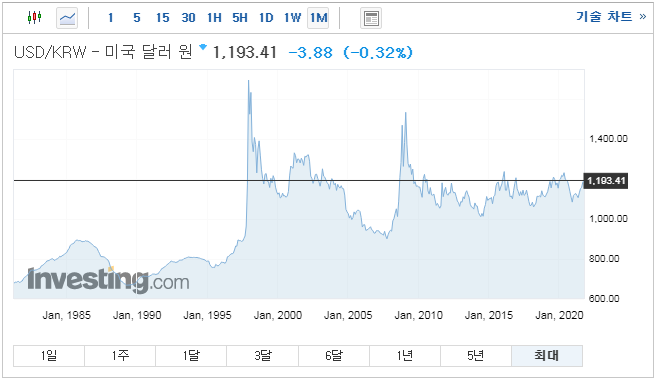The height and width of the screenshot is (379, 655).
Task: Choose the 1H interval
Action: 214,18
